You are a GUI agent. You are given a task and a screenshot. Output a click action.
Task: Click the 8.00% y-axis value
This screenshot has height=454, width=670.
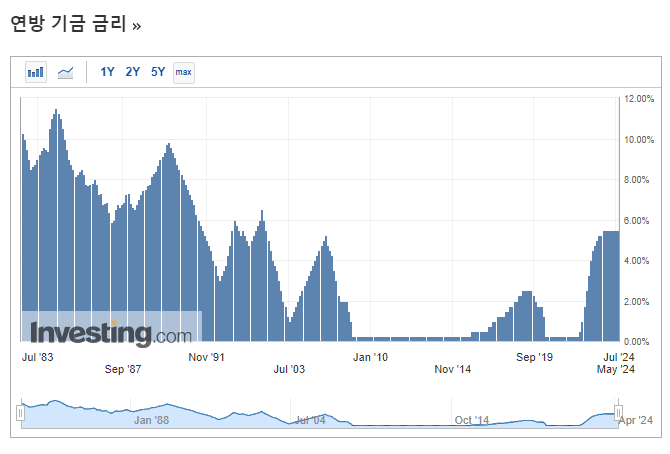(x=636, y=180)
